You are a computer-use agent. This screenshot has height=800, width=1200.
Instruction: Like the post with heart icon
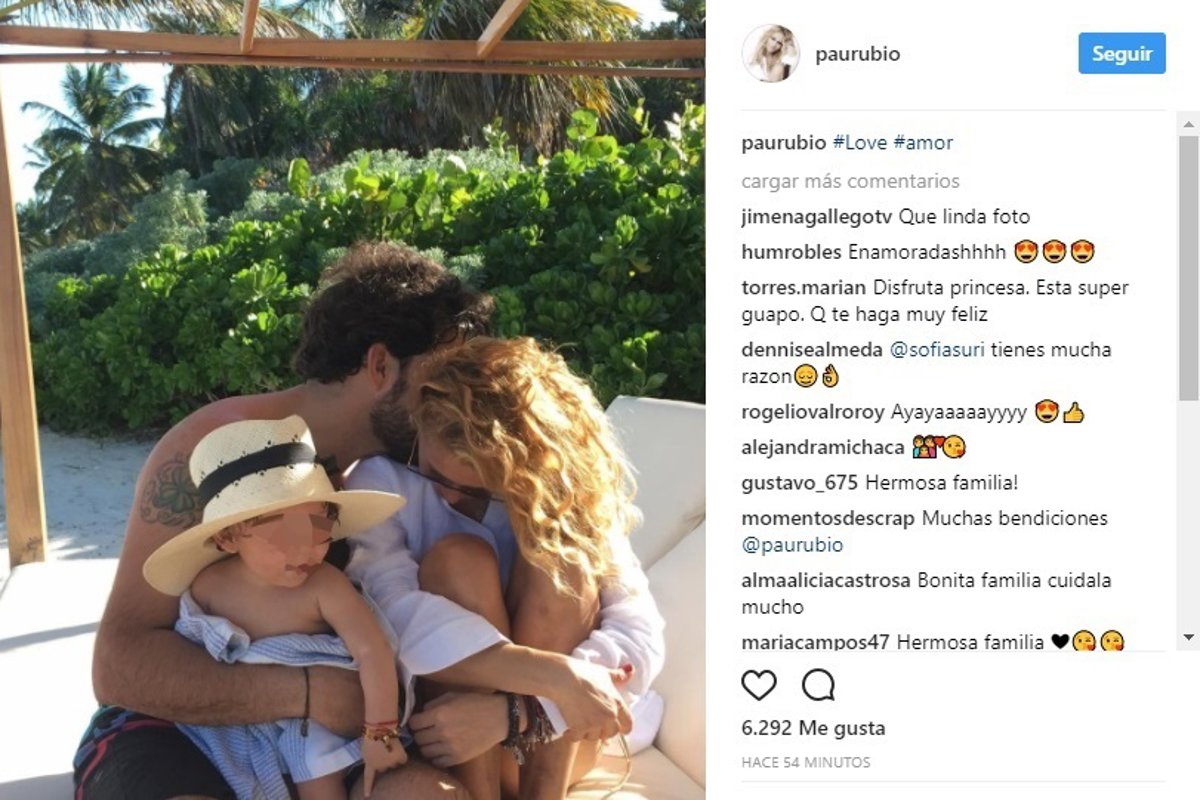759,685
